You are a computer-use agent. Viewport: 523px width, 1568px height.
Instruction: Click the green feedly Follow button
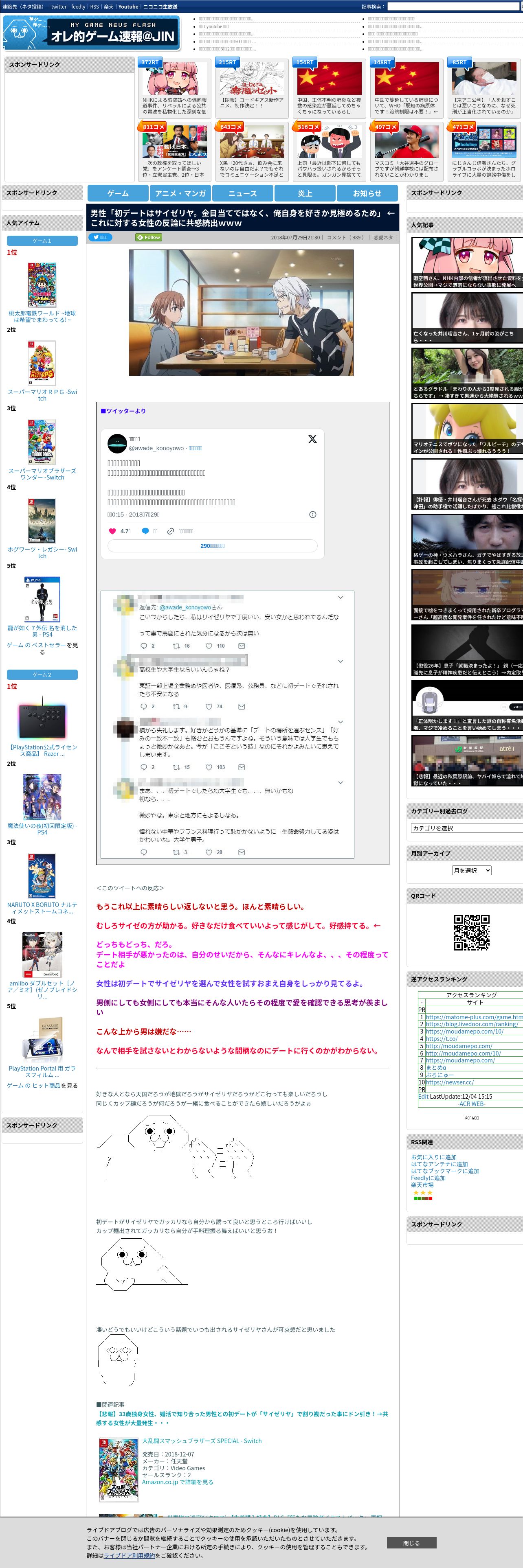click(149, 237)
